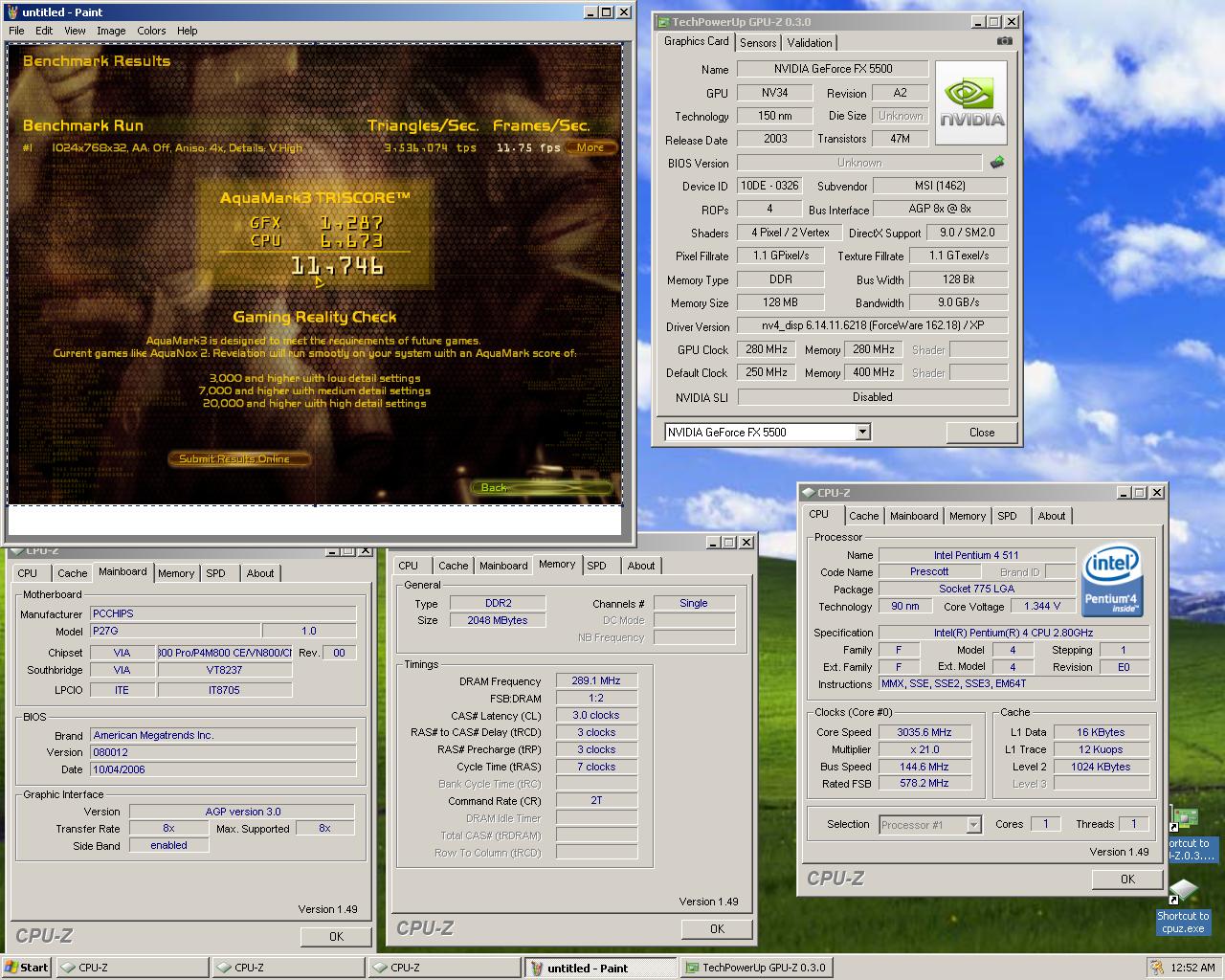
Task: Click the NVIDIA logo in GPU-Z
Action: [x=971, y=103]
